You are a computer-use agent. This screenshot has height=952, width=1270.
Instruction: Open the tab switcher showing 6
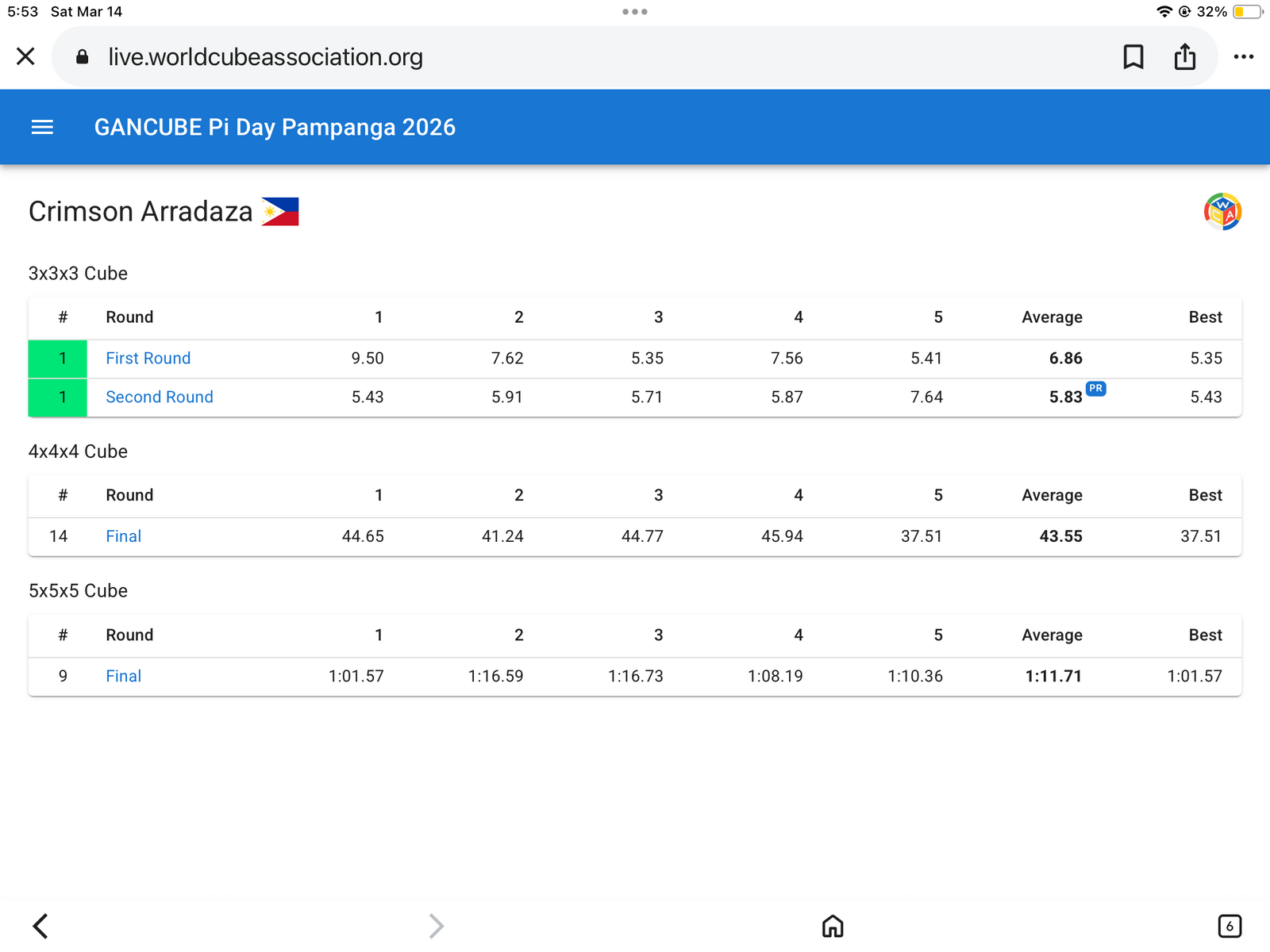(1230, 926)
